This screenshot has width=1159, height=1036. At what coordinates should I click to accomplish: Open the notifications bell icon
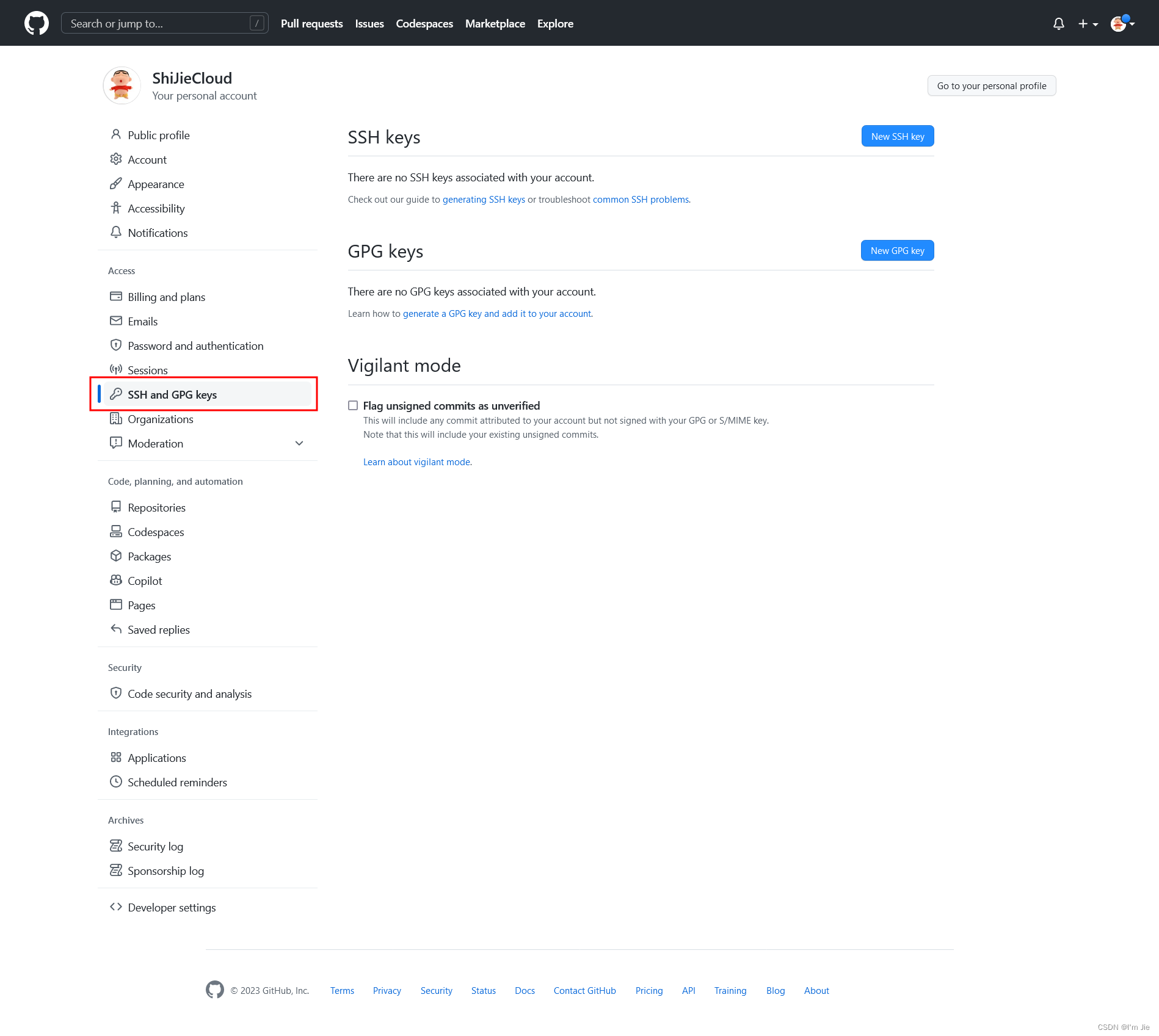click(1059, 24)
